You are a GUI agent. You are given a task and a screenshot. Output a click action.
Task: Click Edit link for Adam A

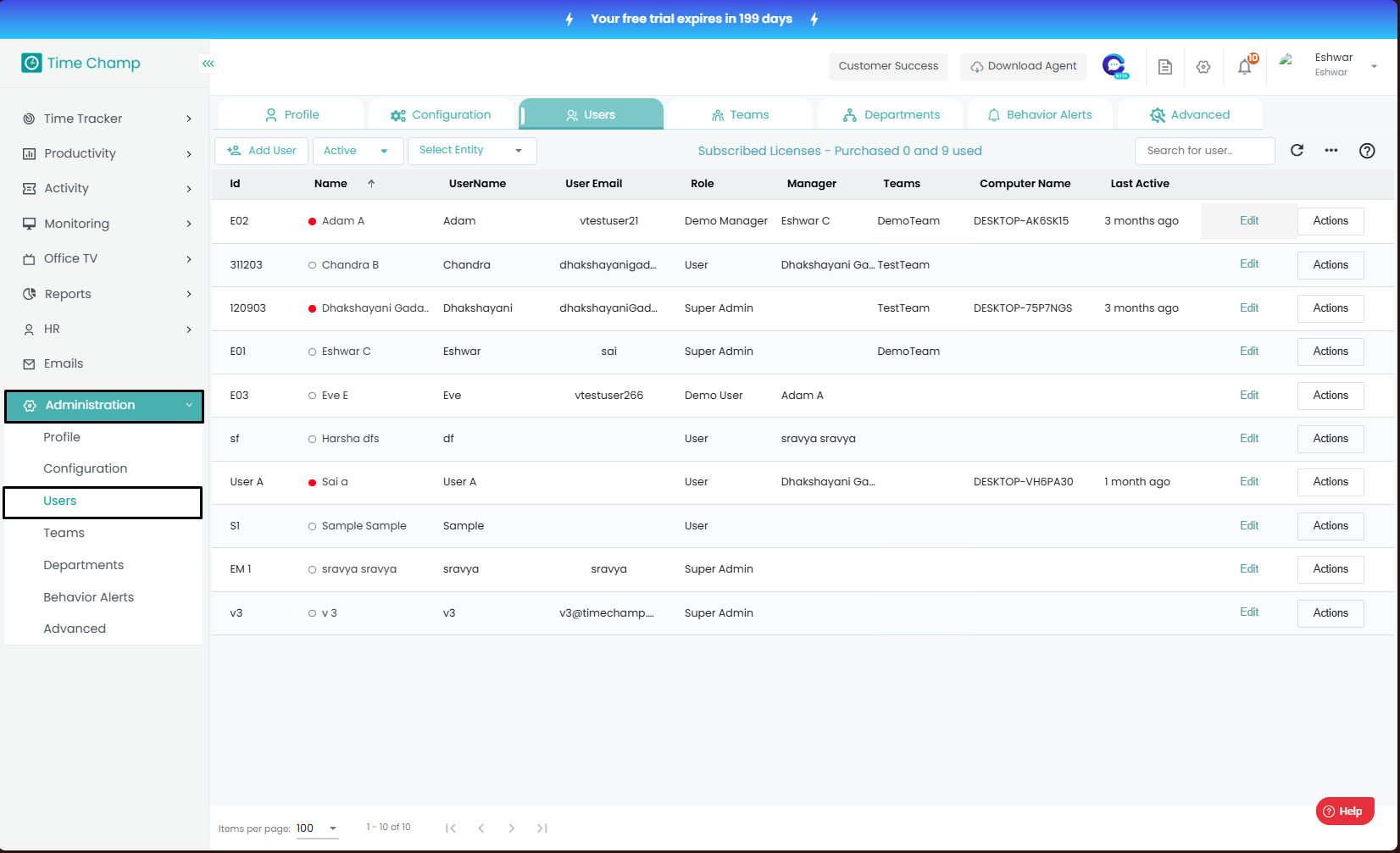[x=1249, y=221]
